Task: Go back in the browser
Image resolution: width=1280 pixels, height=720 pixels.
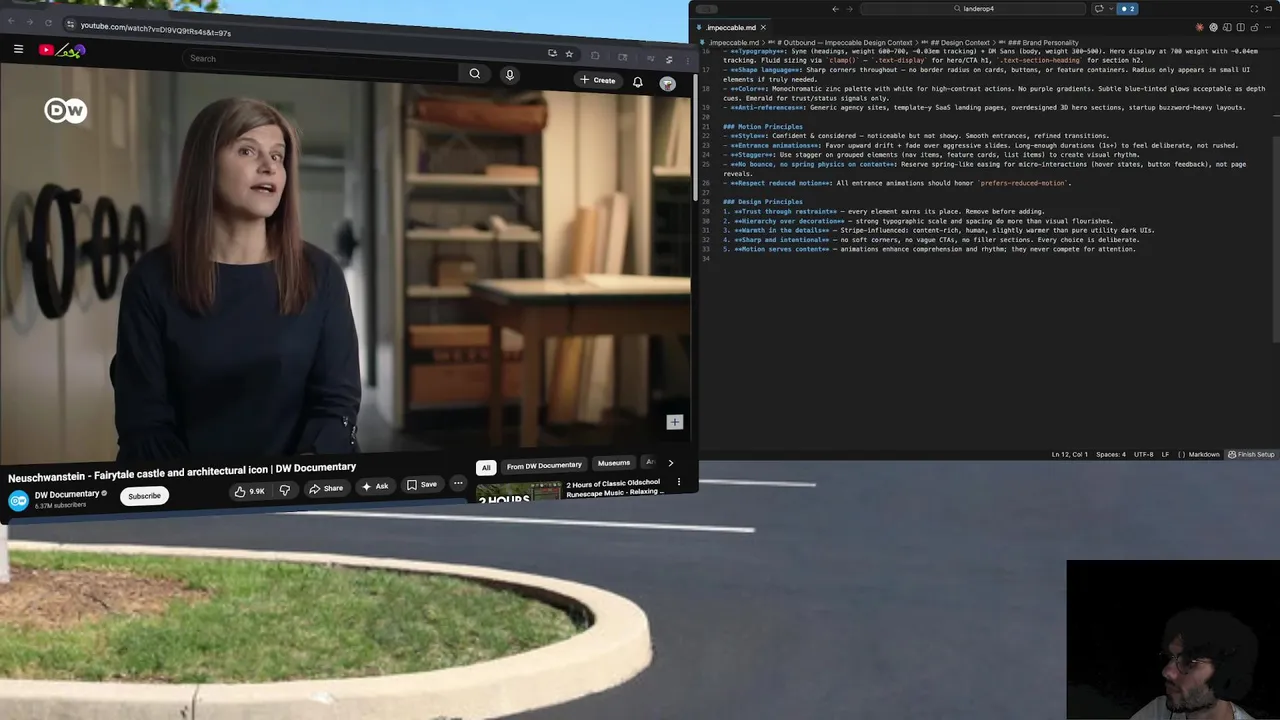Action: (x=11, y=22)
